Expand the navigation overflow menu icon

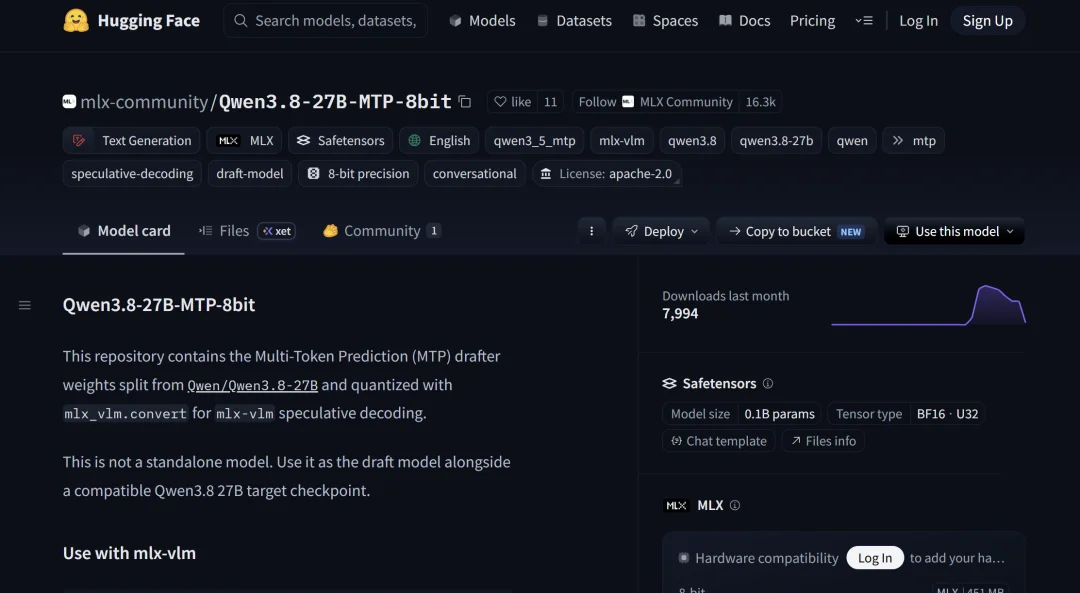[x=864, y=21]
